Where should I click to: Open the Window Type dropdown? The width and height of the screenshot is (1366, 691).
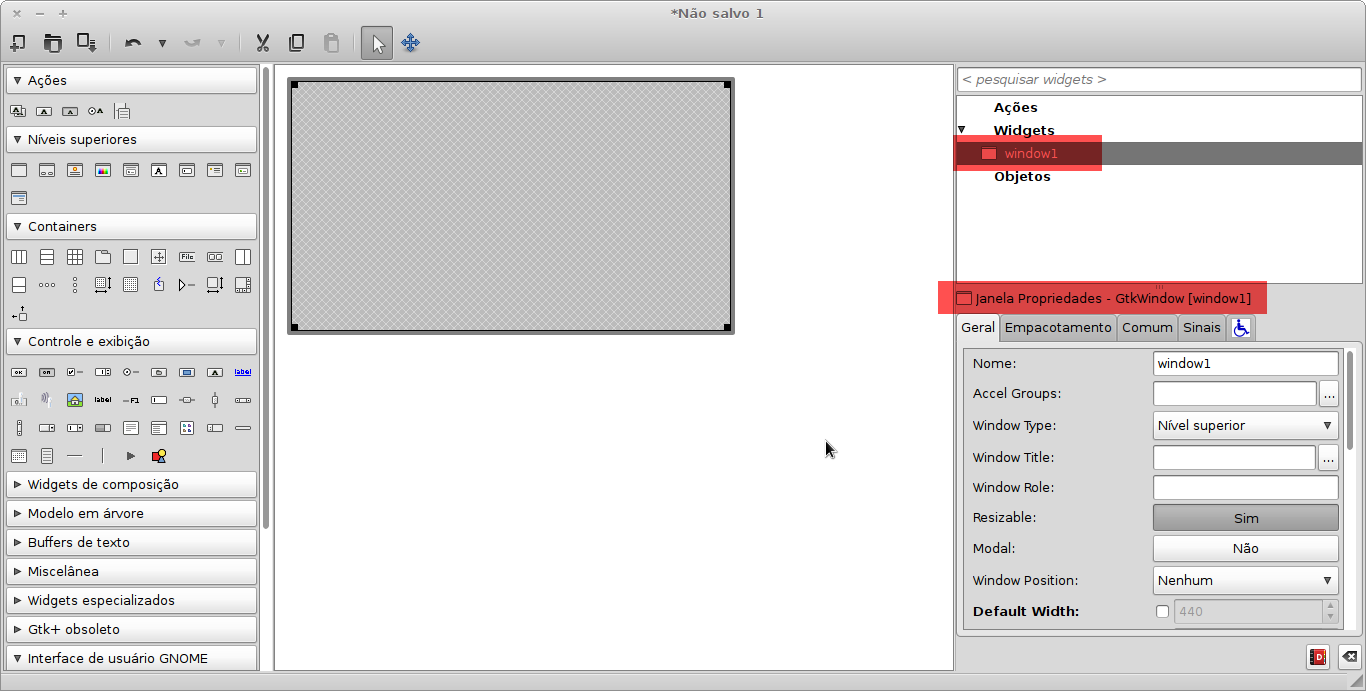tap(1245, 425)
